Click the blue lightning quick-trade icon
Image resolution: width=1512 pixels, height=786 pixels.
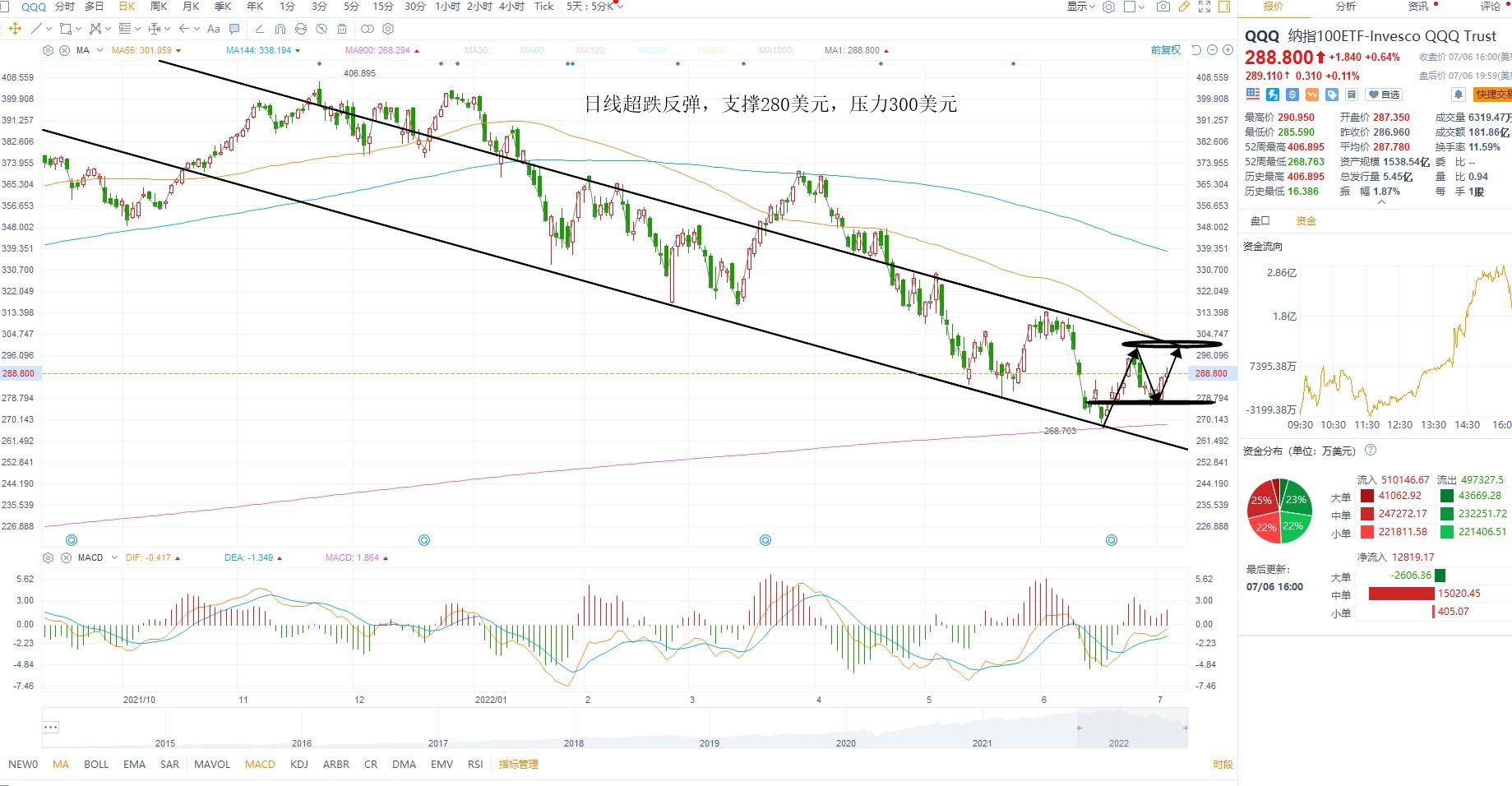coord(1273,95)
